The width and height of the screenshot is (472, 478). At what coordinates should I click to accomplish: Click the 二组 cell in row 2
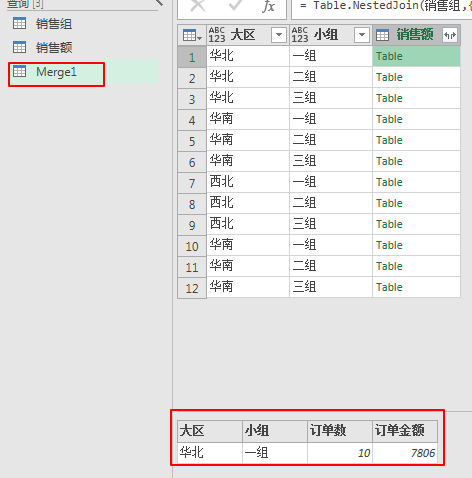331,77
